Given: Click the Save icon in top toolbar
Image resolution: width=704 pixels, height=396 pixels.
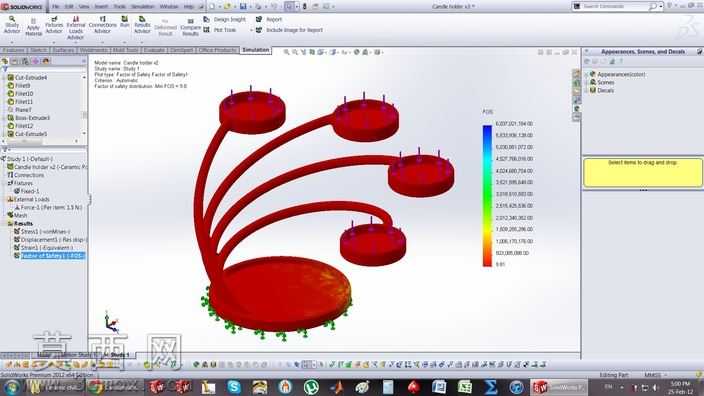Looking at the screenshot, I should click(243, 7).
